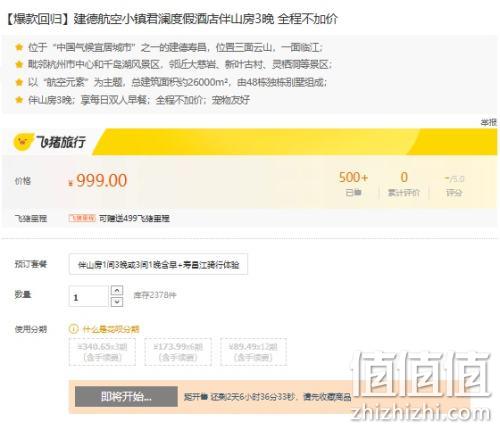Viewport: 500px width, 430px height.
Task: Increase quantity with the up arrow
Action: [117, 290]
